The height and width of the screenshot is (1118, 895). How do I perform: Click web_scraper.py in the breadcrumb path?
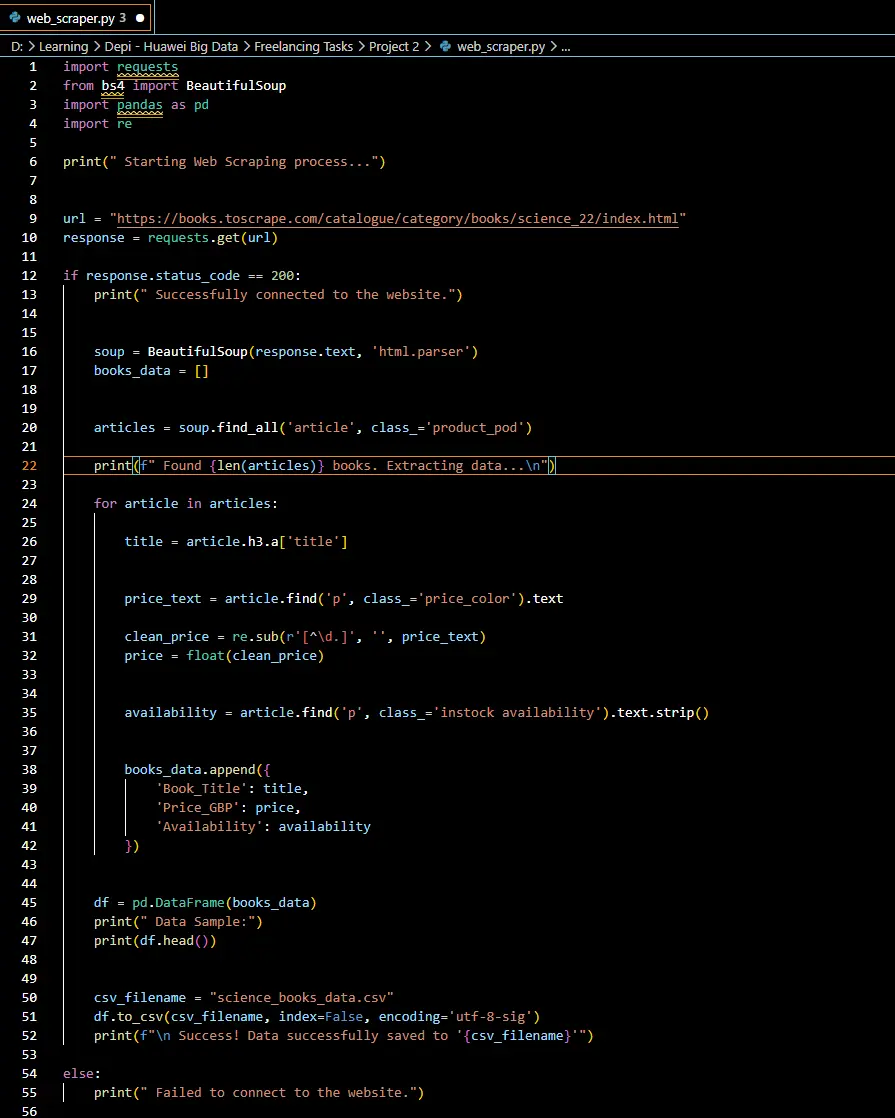[501, 46]
